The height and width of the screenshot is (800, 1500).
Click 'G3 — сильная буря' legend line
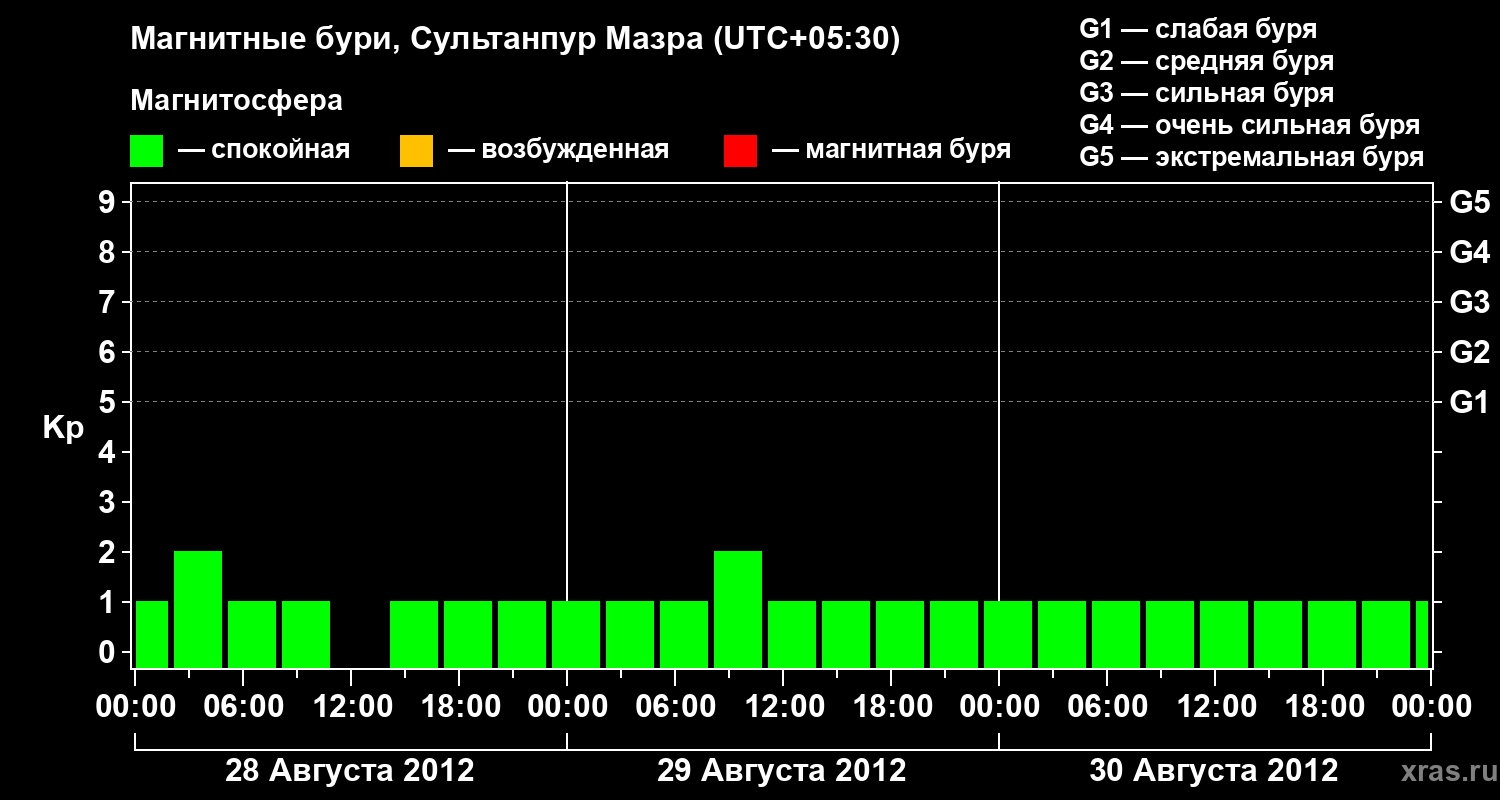(x=1207, y=93)
